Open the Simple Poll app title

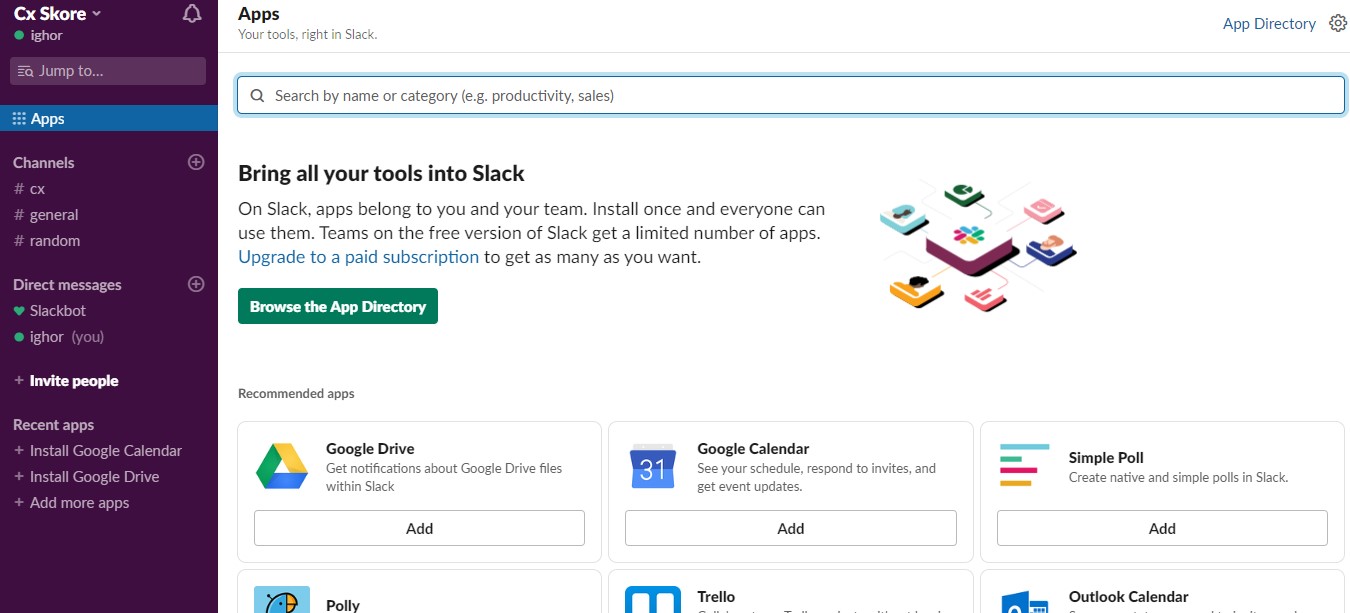(1106, 457)
